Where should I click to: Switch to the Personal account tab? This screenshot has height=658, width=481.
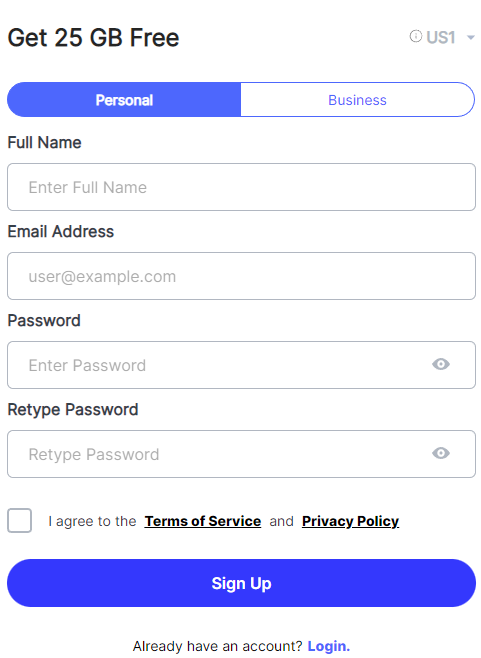124,99
